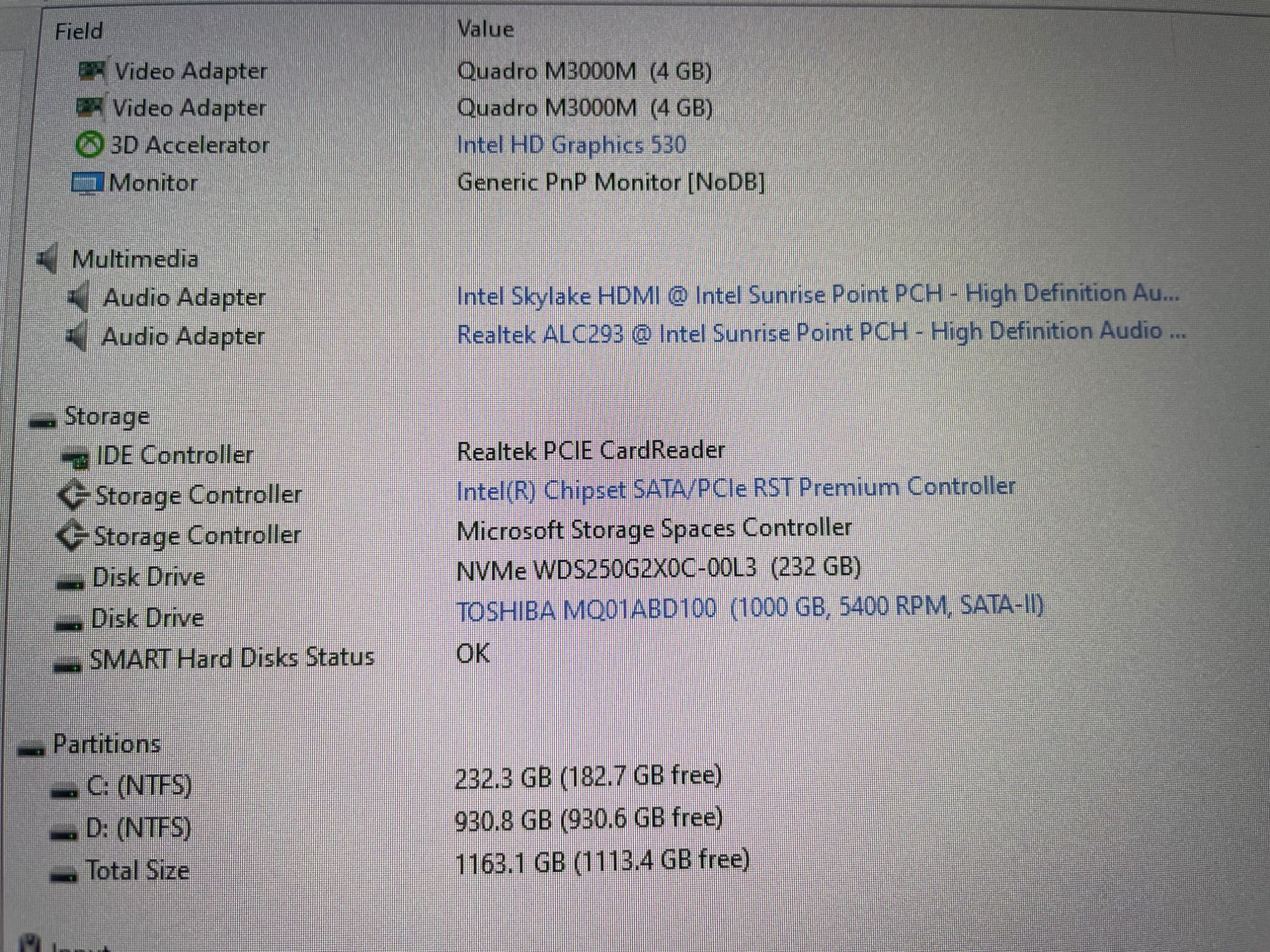Click the C: (NTFS) partition icon
This screenshot has width=1270, height=952.
pos(64,791)
